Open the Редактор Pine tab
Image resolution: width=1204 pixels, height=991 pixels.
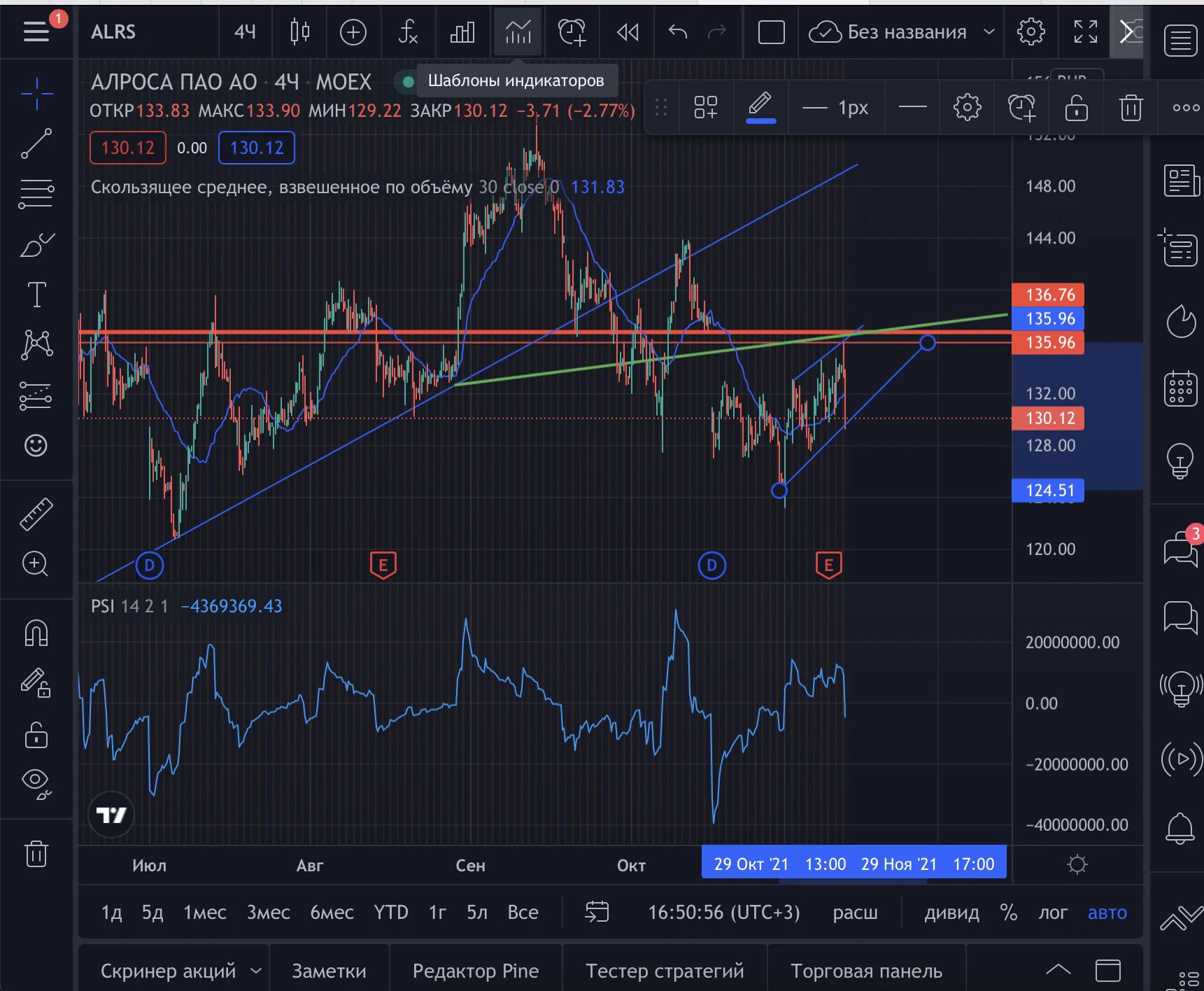coord(476,971)
